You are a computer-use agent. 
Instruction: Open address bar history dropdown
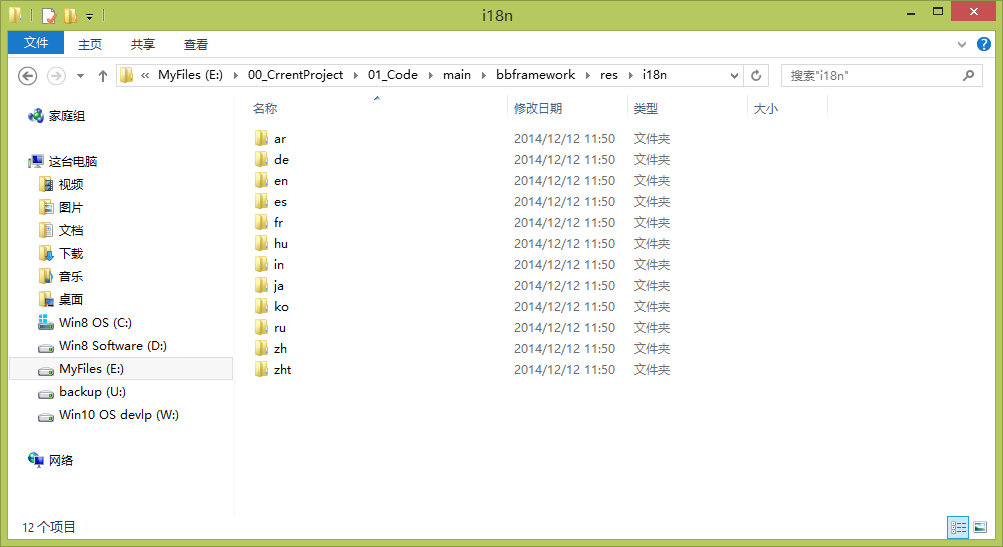[734, 75]
